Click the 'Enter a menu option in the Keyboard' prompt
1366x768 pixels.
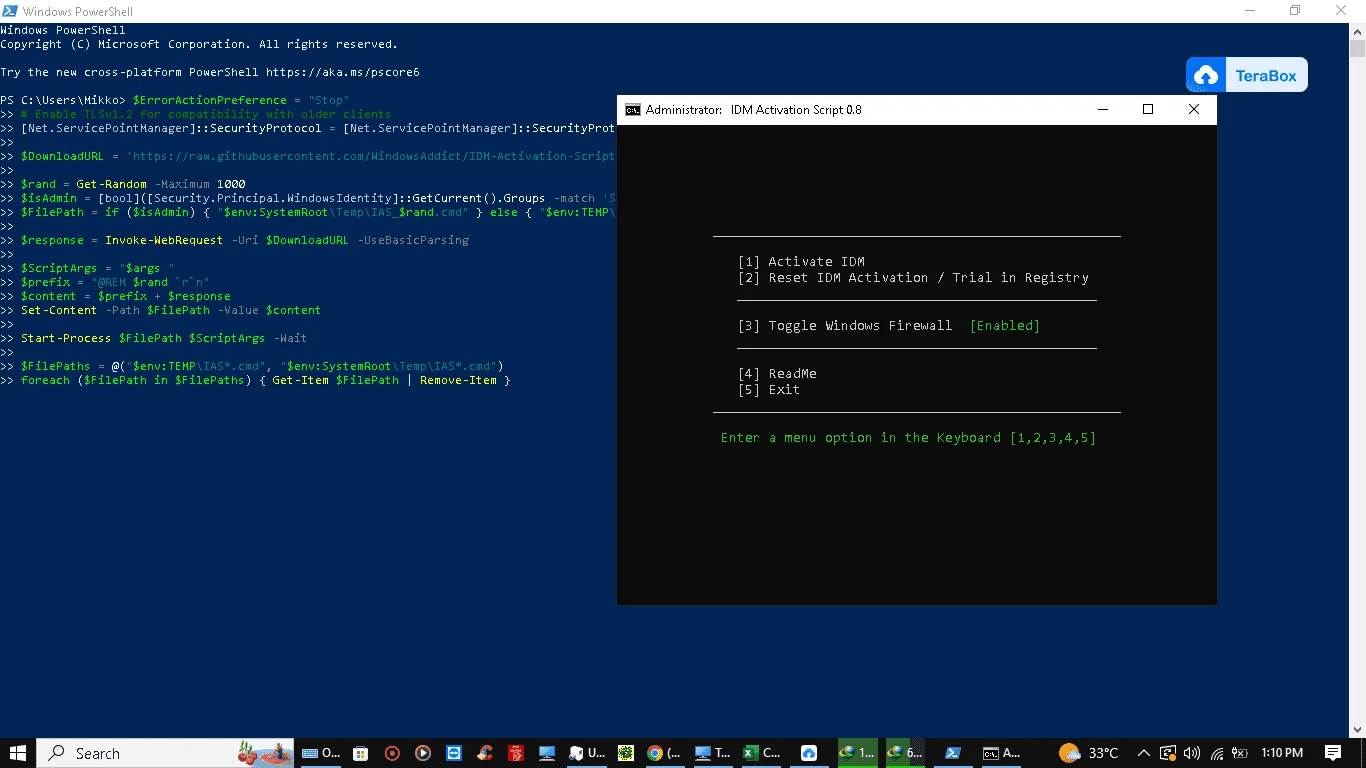tap(908, 438)
